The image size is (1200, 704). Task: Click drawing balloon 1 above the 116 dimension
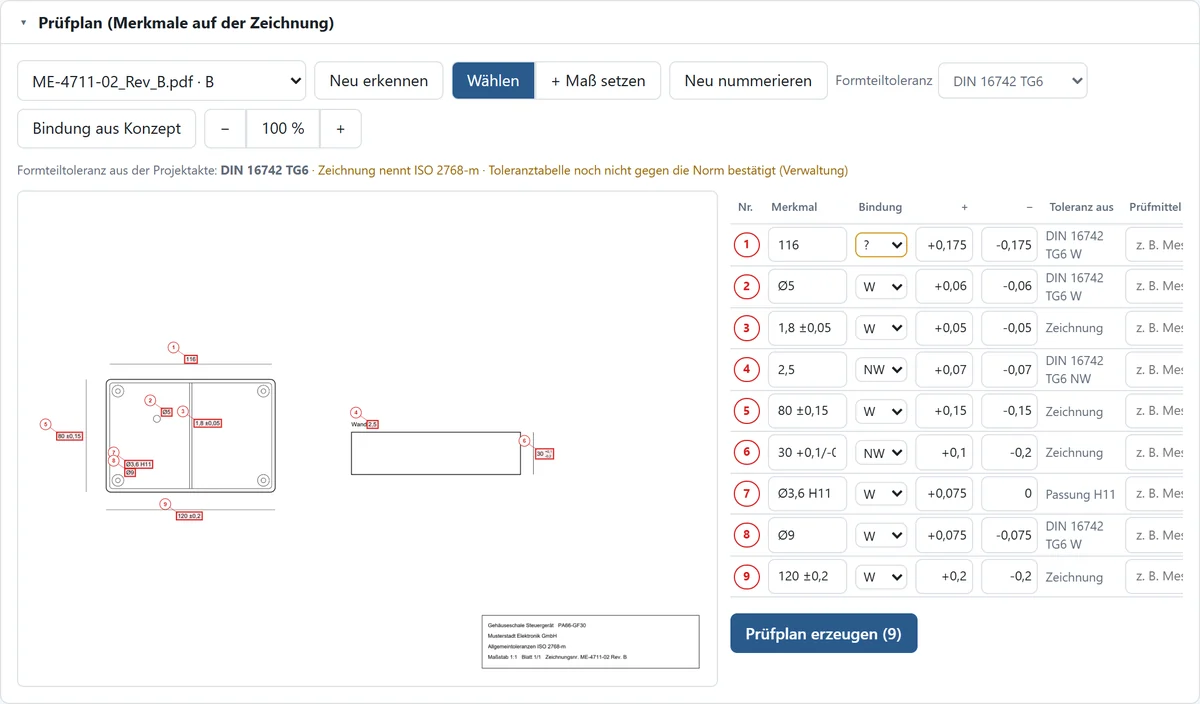[173, 348]
